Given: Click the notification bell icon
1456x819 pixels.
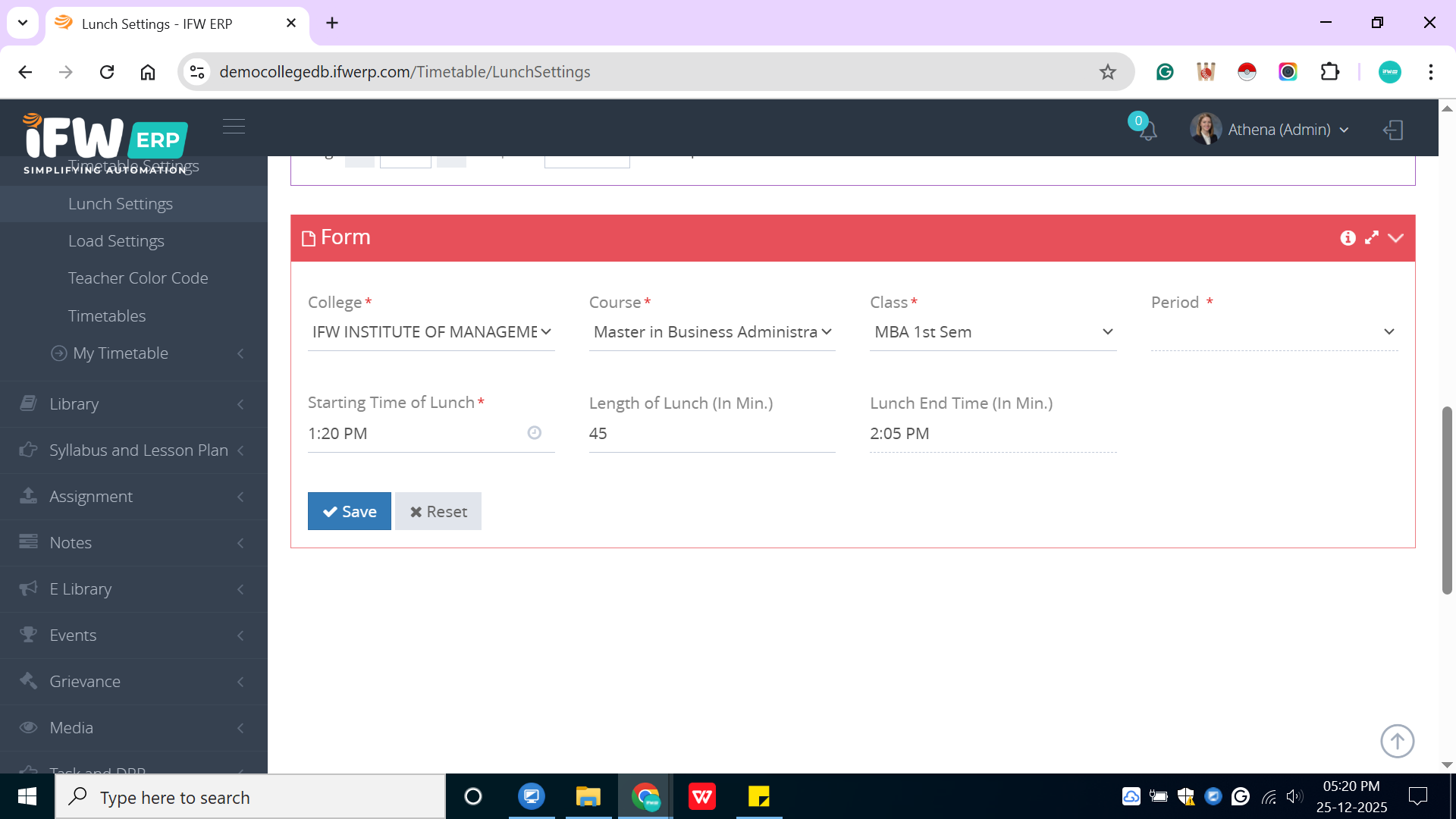Looking at the screenshot, I should click(1147, 130).
